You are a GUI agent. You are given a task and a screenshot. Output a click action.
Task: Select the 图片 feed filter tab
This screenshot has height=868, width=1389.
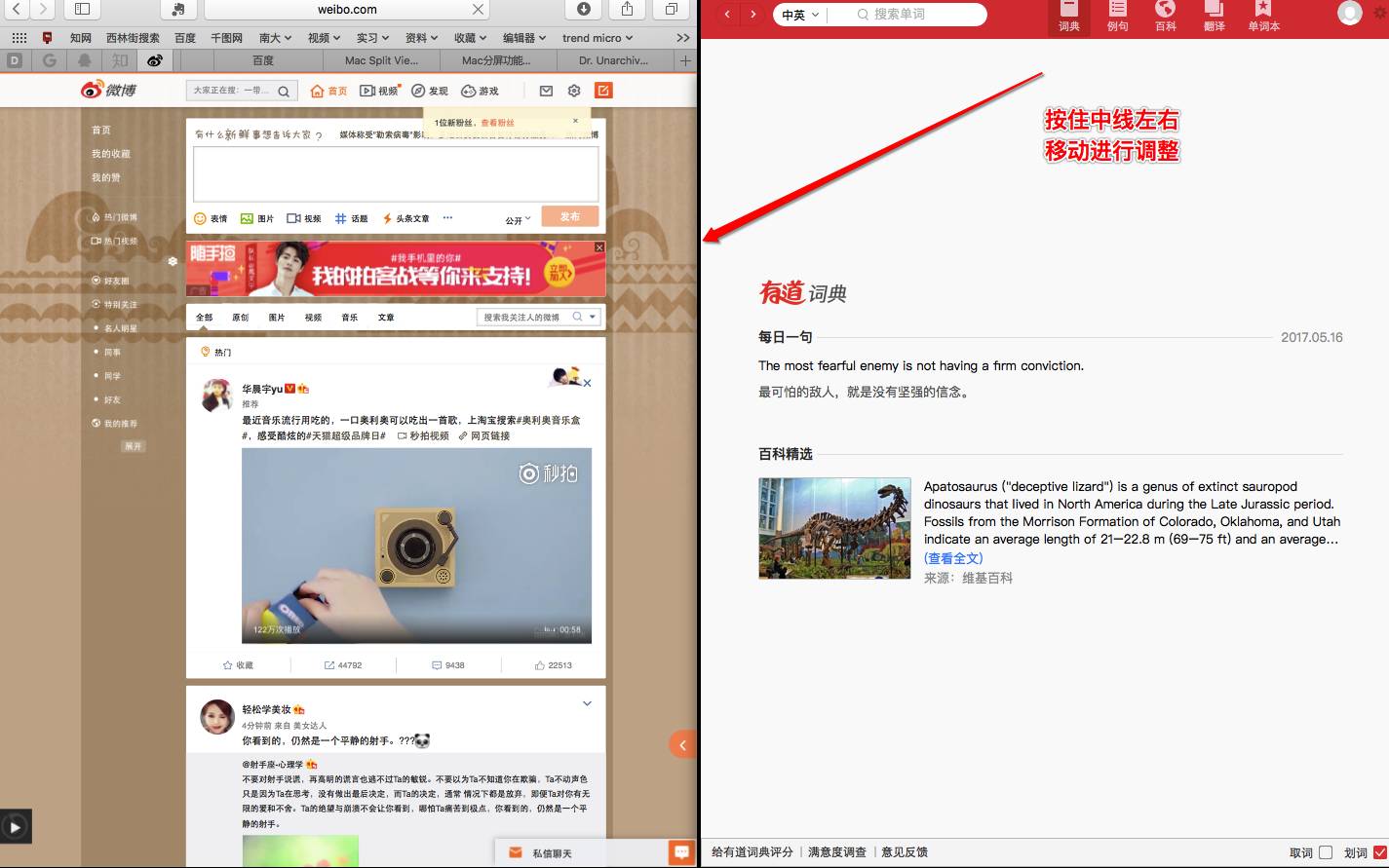click(277, 318)
